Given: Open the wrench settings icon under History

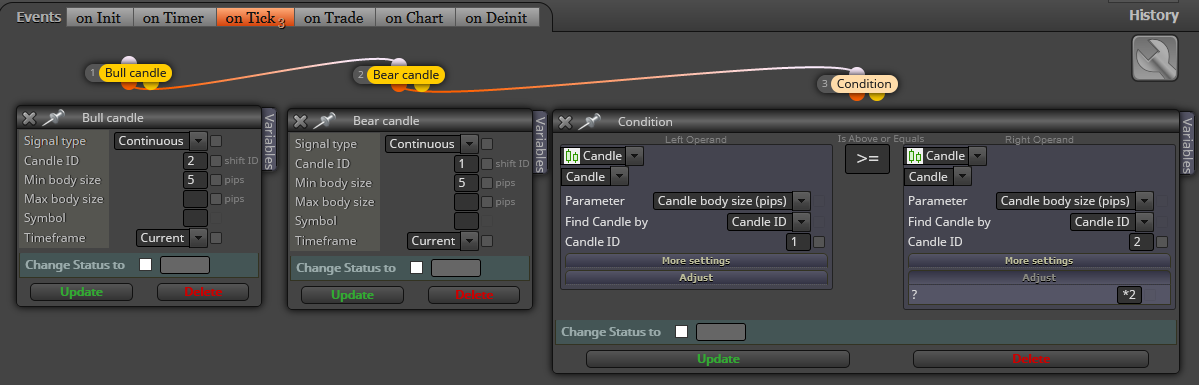Looking at the screenshot, I should (x=1155, y=57).
